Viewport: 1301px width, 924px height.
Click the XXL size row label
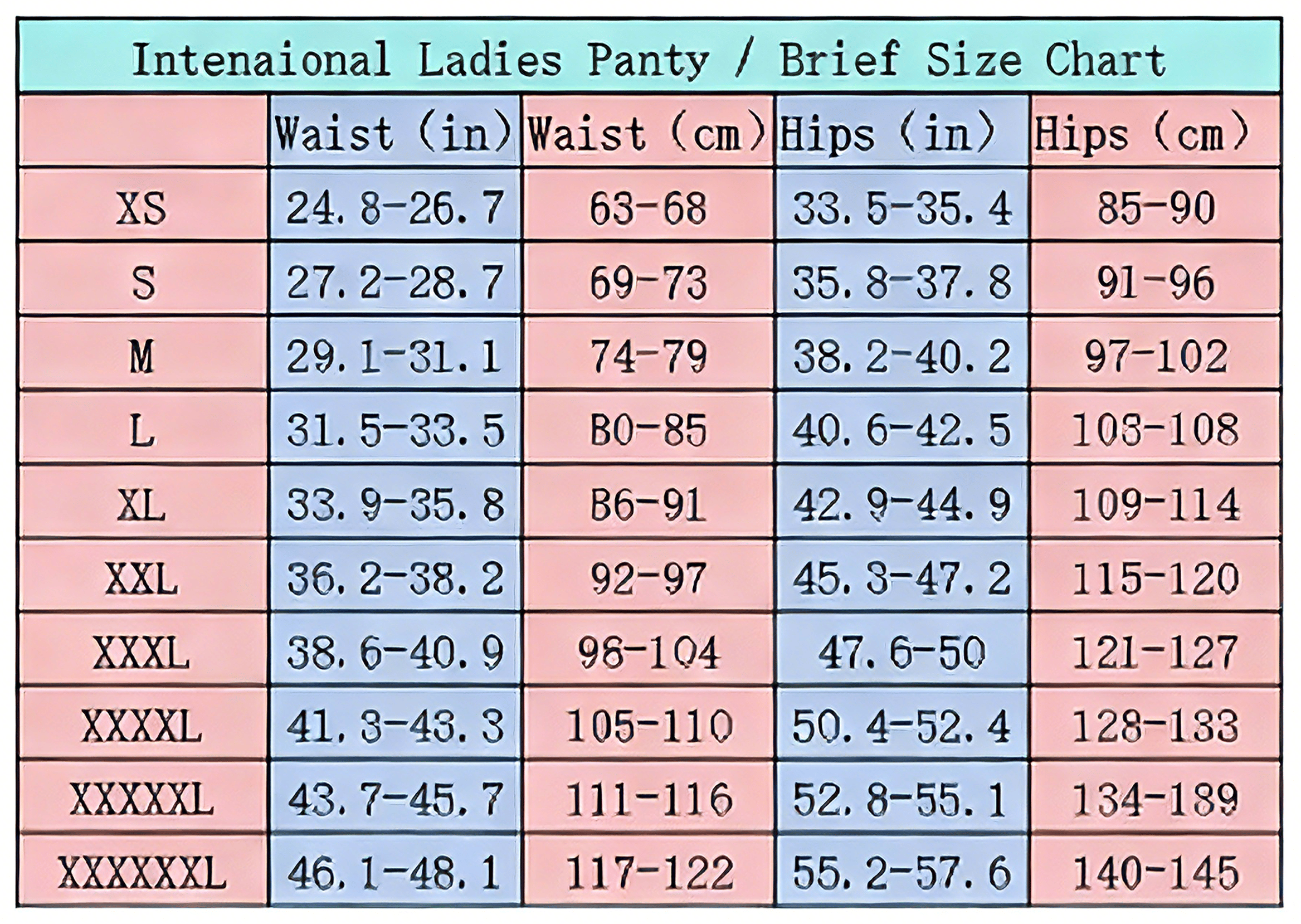(x=142, y=579)
